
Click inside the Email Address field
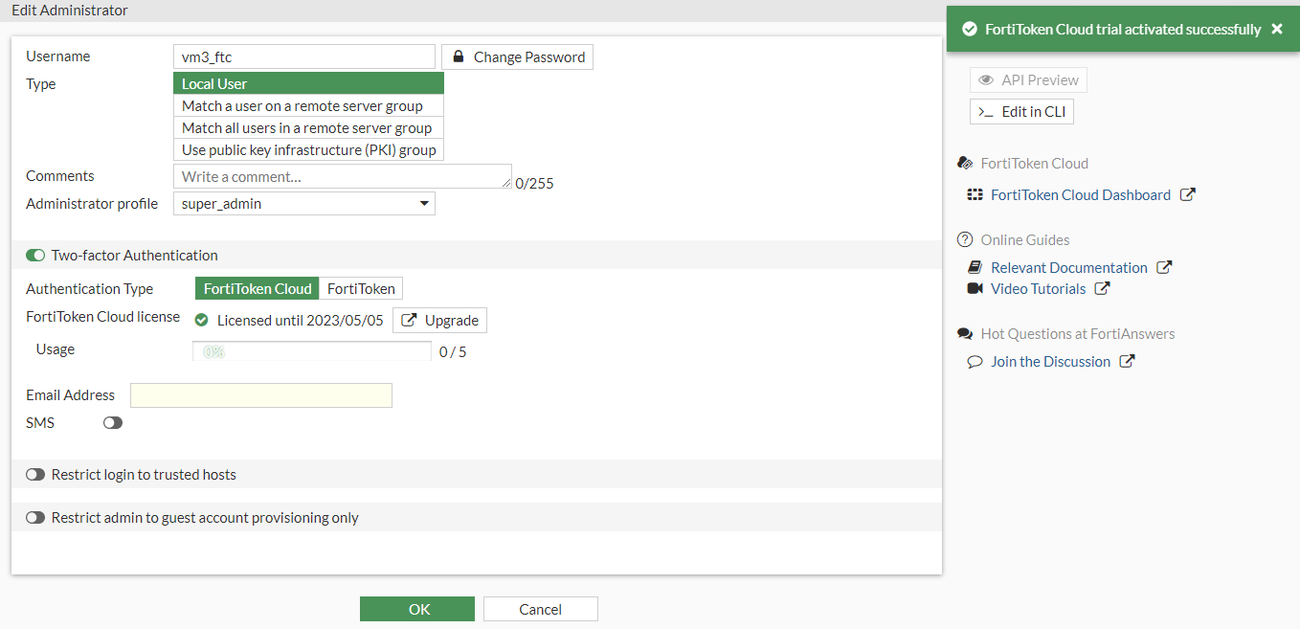(x=260, y=395)
